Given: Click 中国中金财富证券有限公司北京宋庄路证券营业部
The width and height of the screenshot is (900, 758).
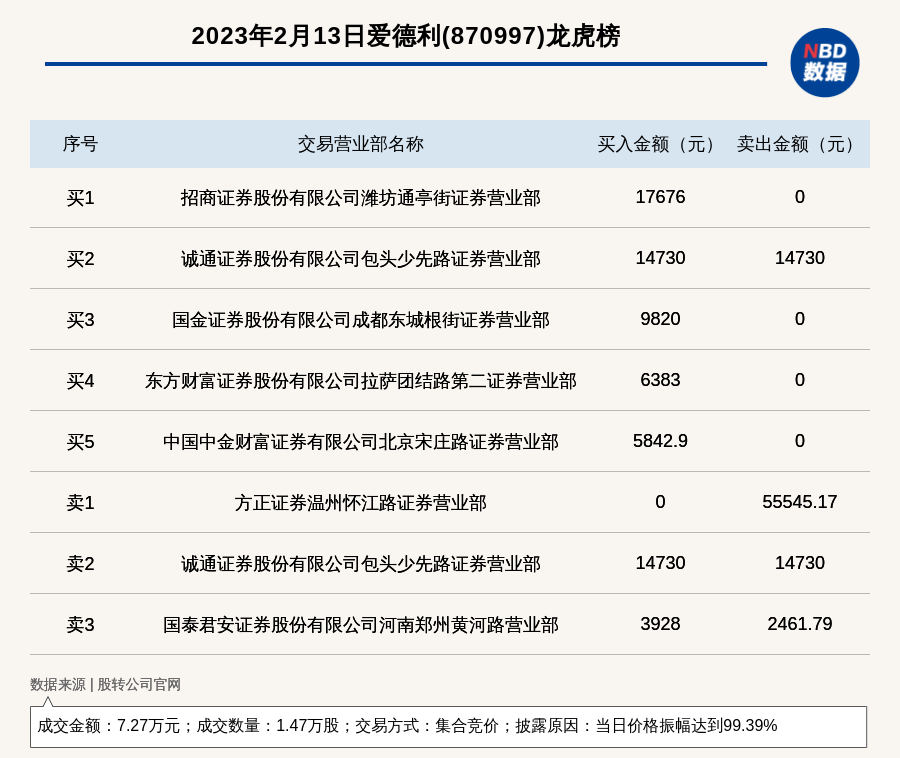Looking at the screenshot, I should pos(360,442).
